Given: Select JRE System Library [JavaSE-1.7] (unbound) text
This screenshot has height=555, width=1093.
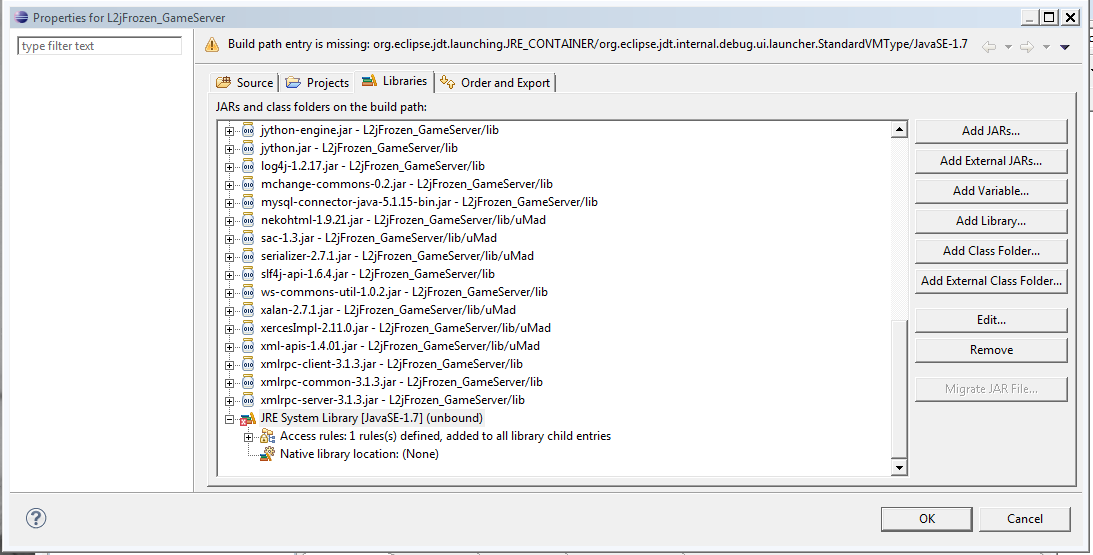Looking at the screenshot, I should click(372, 418).
